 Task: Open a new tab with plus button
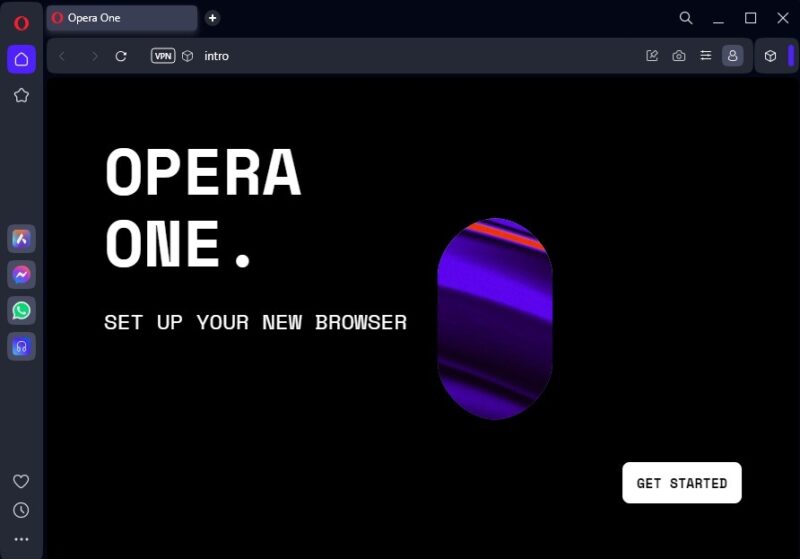(x=212, y=18)
